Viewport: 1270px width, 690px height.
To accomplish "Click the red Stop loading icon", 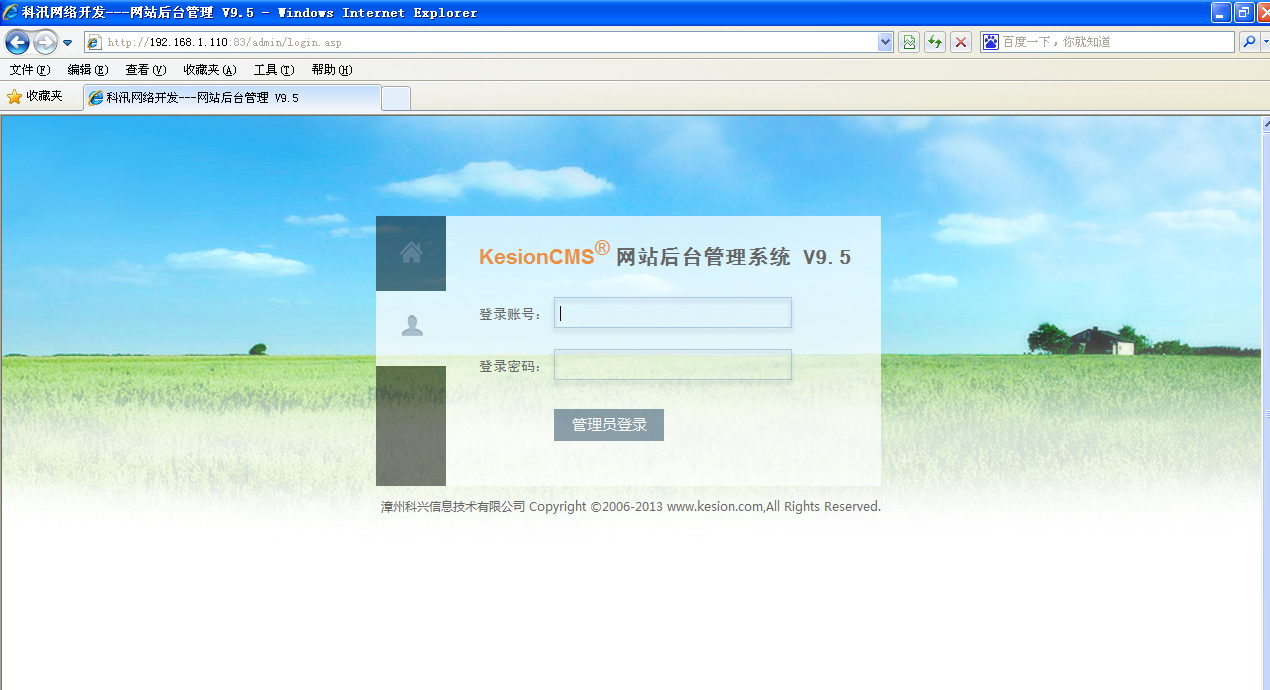I will click(x=961, y=42).
